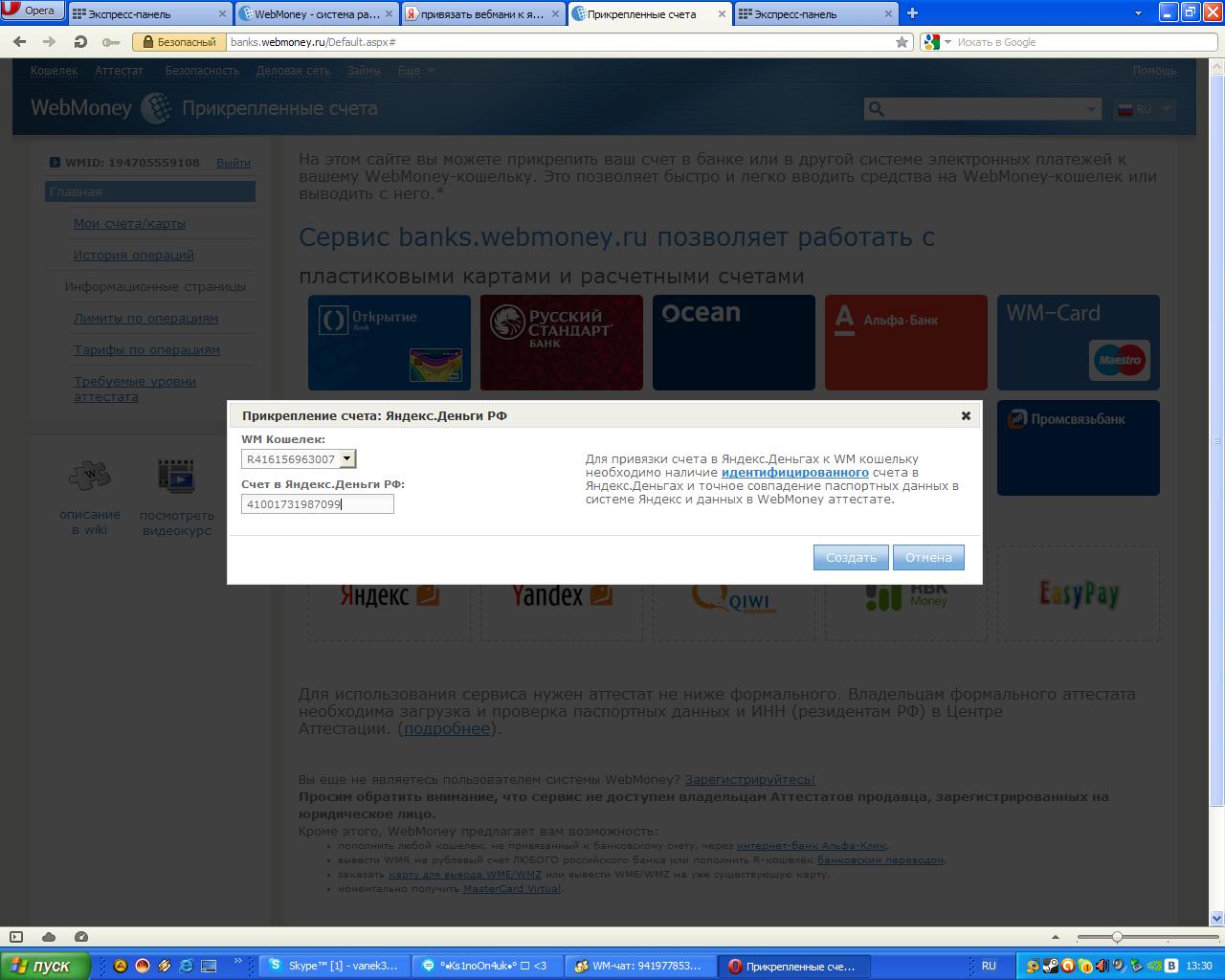This screenshot has width=1225, height=980.
Task: Open the WM-чат taskbar window
Action: 641,966
